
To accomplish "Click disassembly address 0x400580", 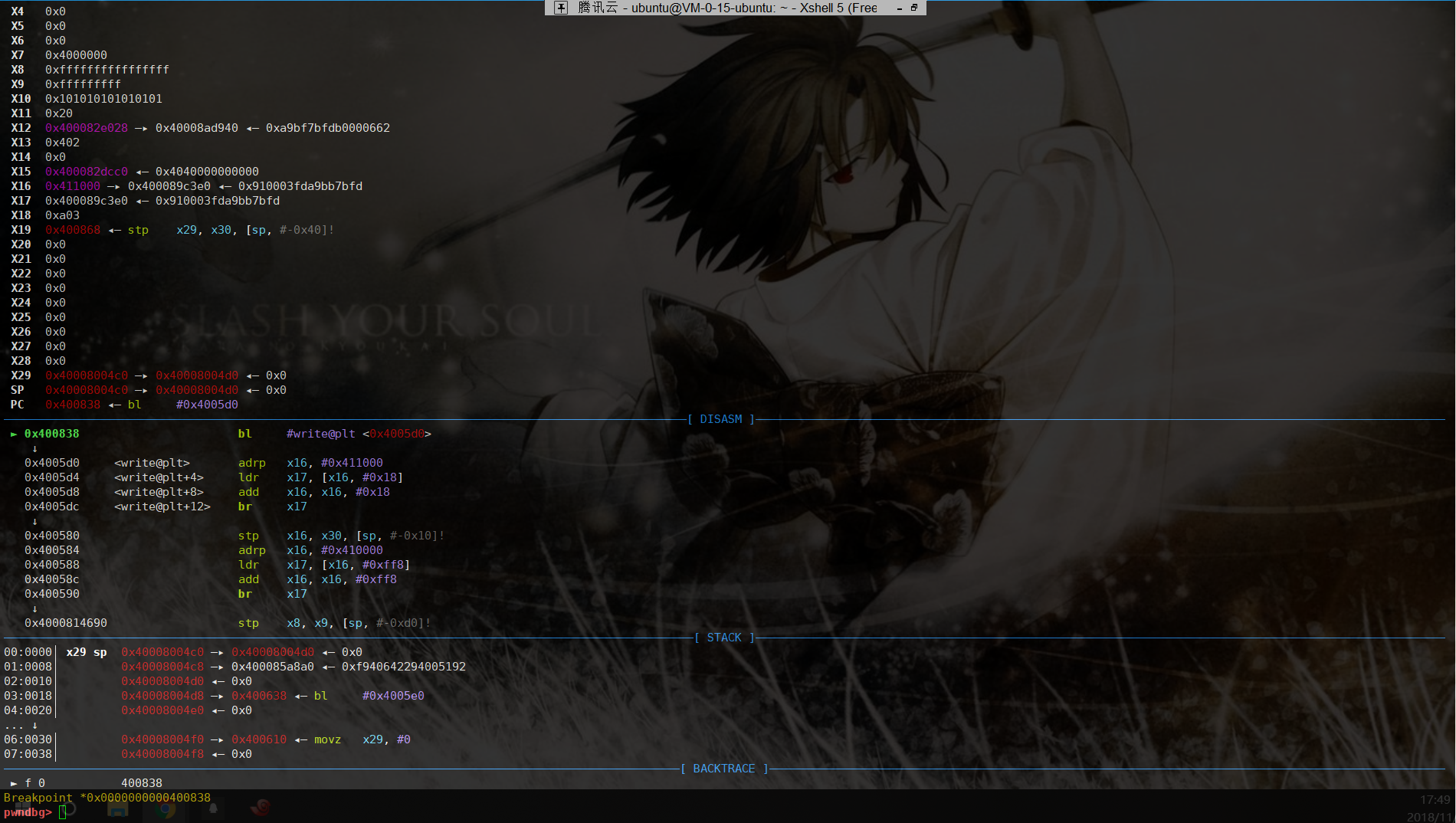I will [x=51, y=536].
